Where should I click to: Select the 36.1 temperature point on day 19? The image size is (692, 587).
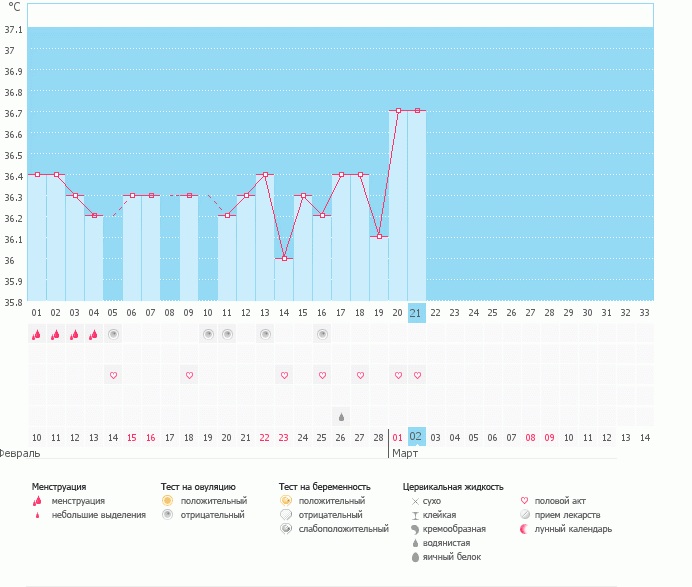(x=379, y=237)
